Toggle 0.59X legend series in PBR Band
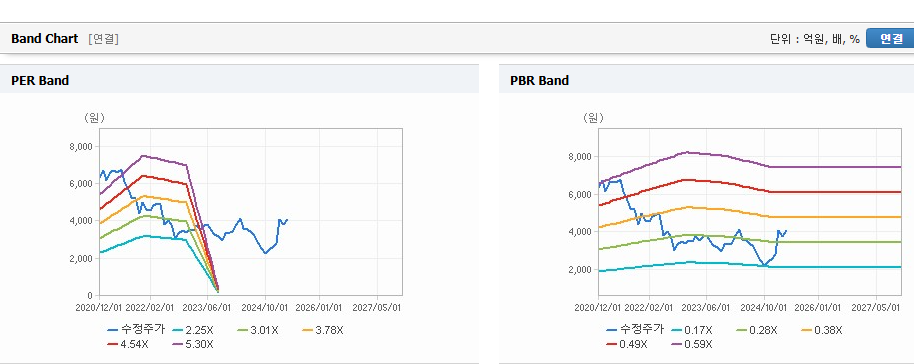This screenshot has height=364, width=914. (692, 344)
